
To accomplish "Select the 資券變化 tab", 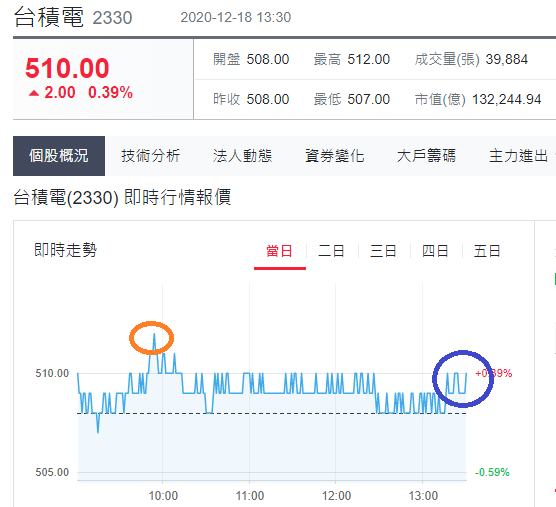I will 335,156.
